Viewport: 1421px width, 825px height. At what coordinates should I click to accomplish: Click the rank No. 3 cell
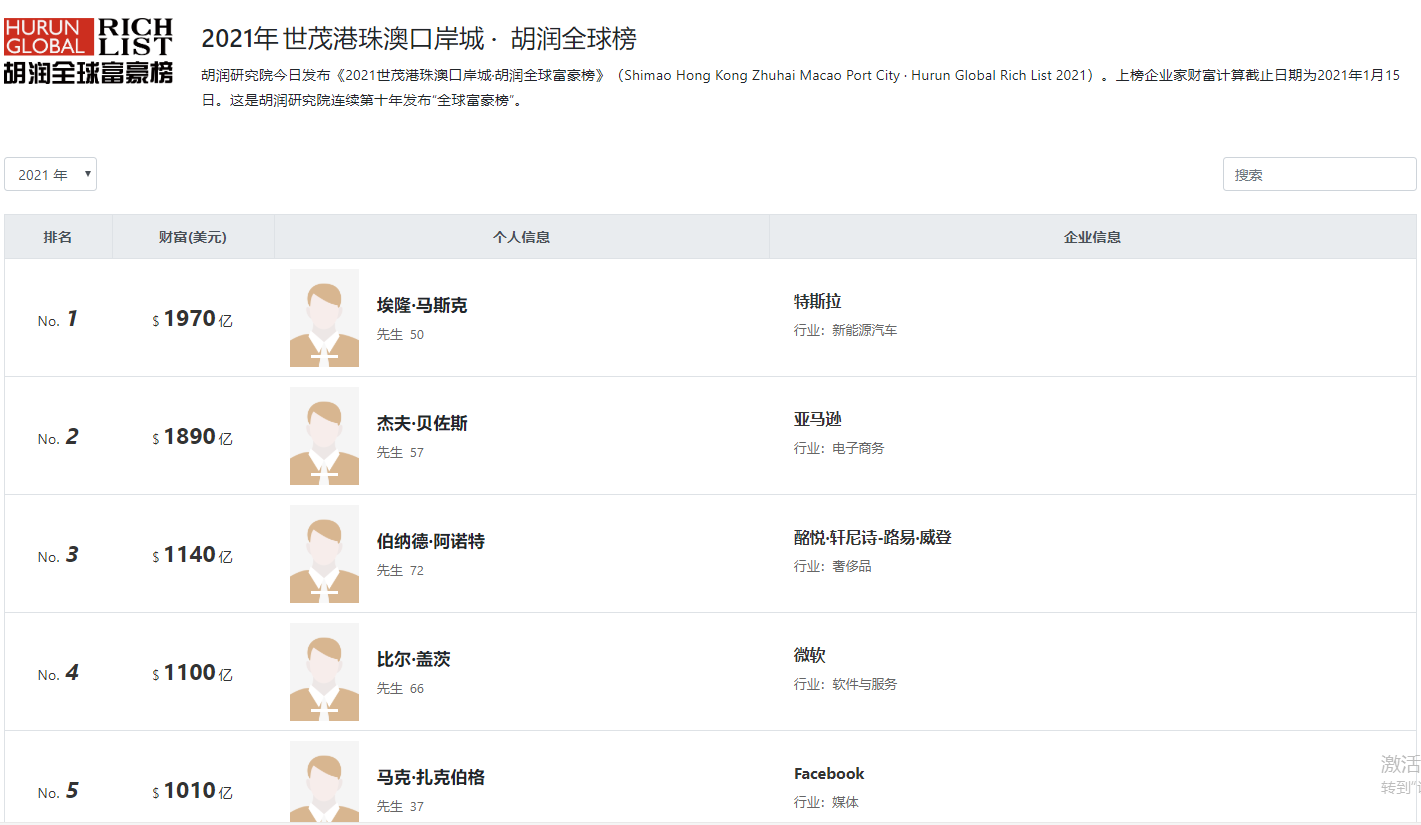pos(58,555)
